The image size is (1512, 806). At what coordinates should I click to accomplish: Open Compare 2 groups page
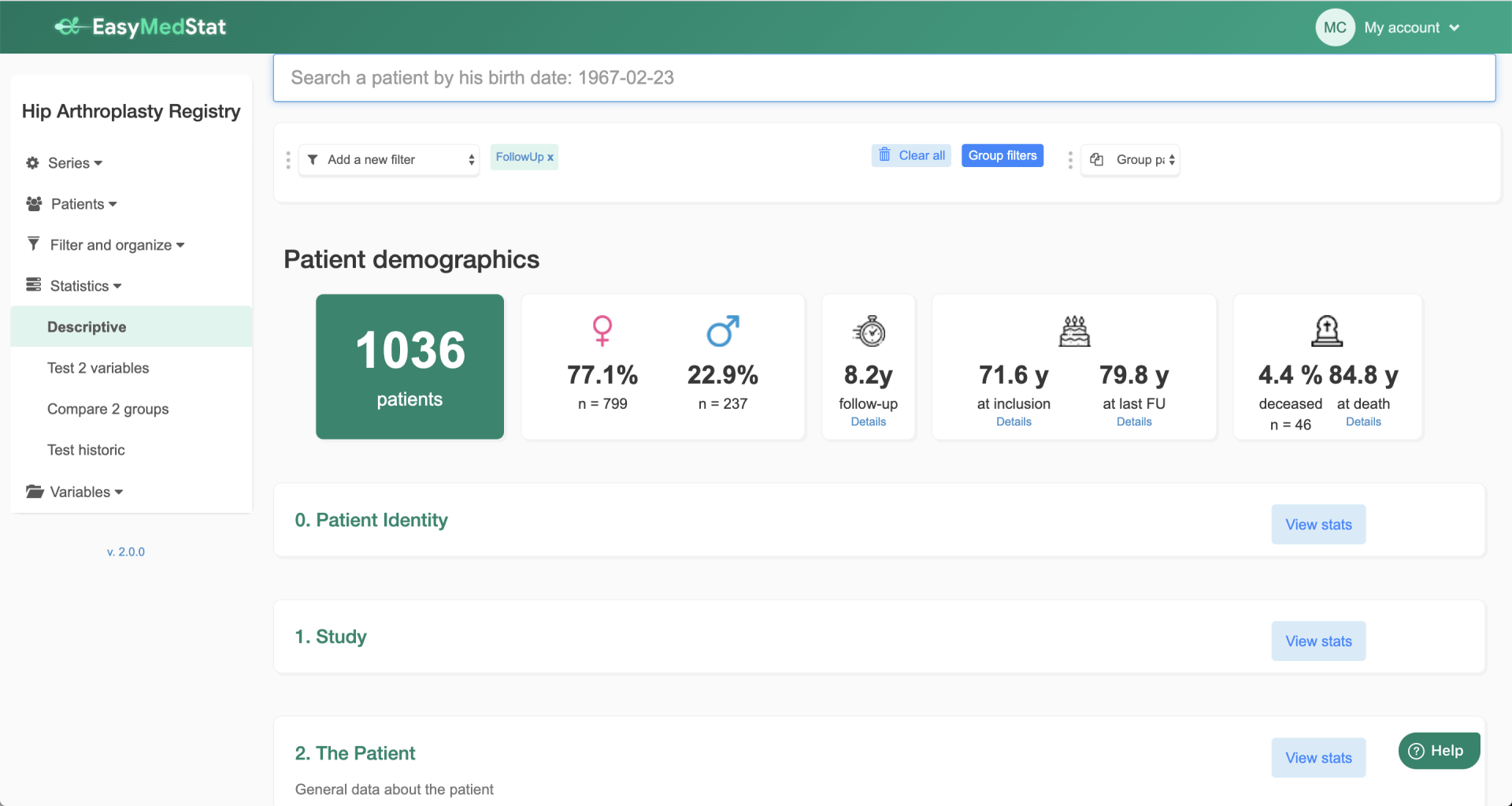(108, 409)
